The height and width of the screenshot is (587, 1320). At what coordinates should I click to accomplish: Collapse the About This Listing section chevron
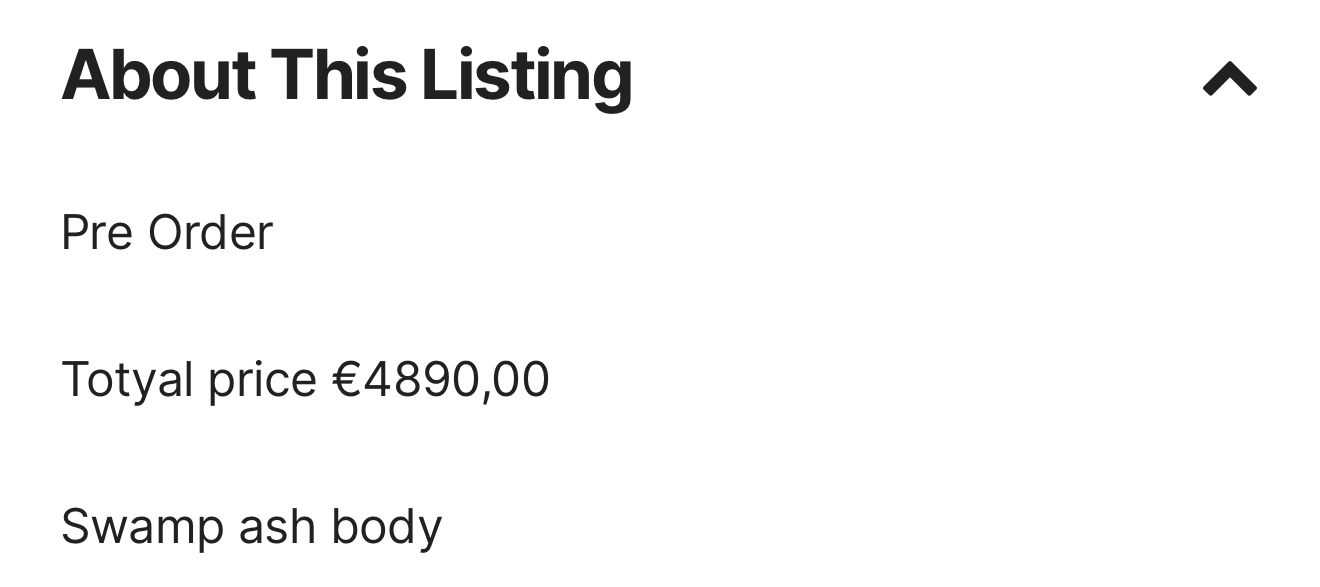pyautogui.click(x=1229, y=79)
